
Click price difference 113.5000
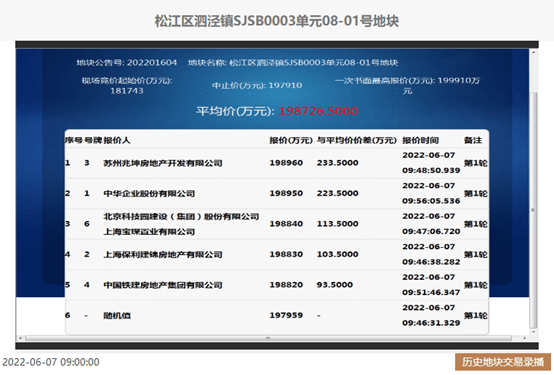pos(337,224)
